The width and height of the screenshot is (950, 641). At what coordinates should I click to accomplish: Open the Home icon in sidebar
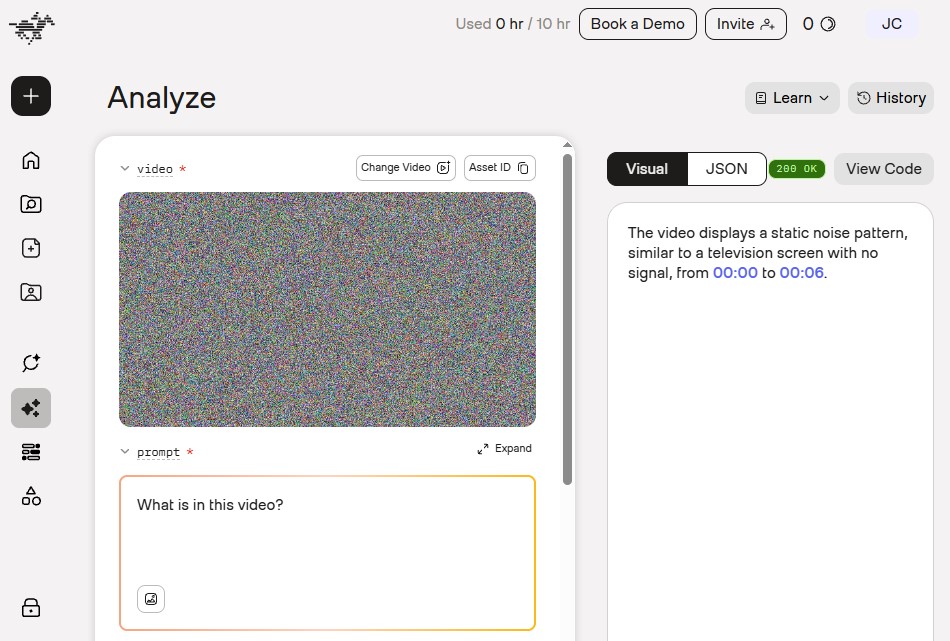[x=31, y=160]
